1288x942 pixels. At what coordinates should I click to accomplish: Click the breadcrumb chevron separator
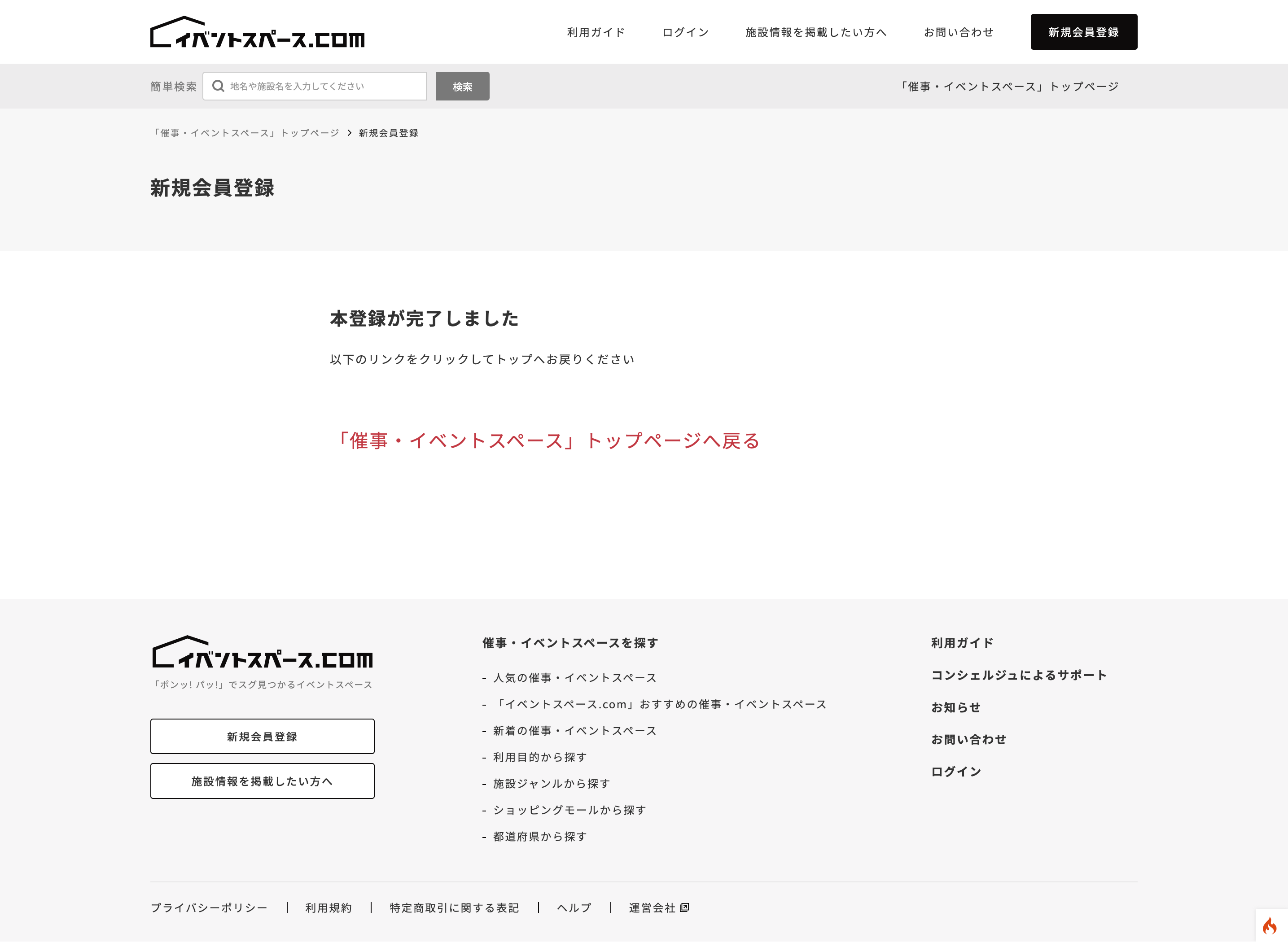click(x=349, y=133)
